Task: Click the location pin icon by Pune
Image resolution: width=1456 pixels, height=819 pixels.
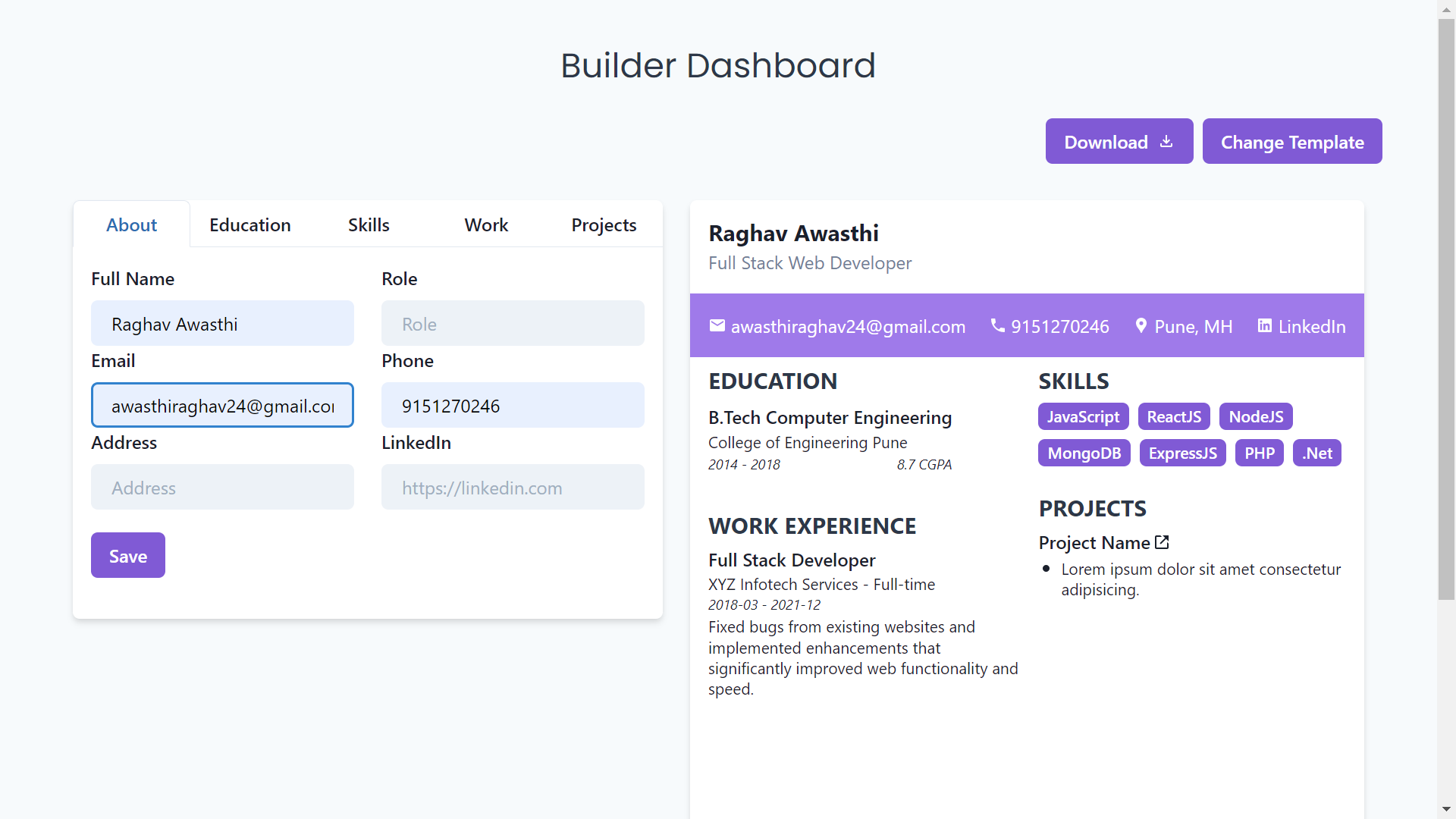Action: pos(1141,326)
